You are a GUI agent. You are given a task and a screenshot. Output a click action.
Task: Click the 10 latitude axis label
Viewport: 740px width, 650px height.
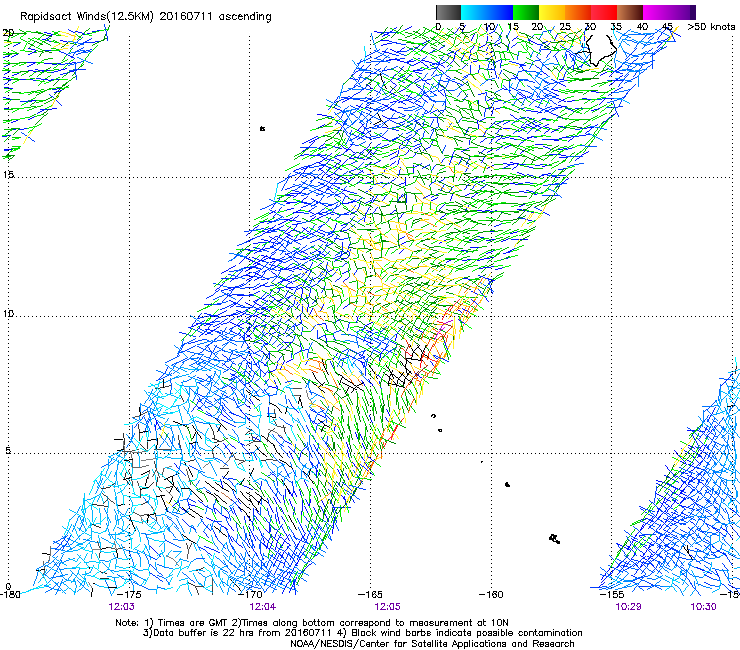point(8,314)
